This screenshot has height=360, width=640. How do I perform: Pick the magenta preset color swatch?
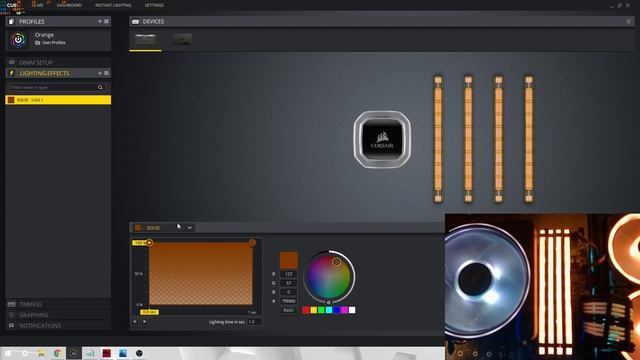[x=344, y=310]
